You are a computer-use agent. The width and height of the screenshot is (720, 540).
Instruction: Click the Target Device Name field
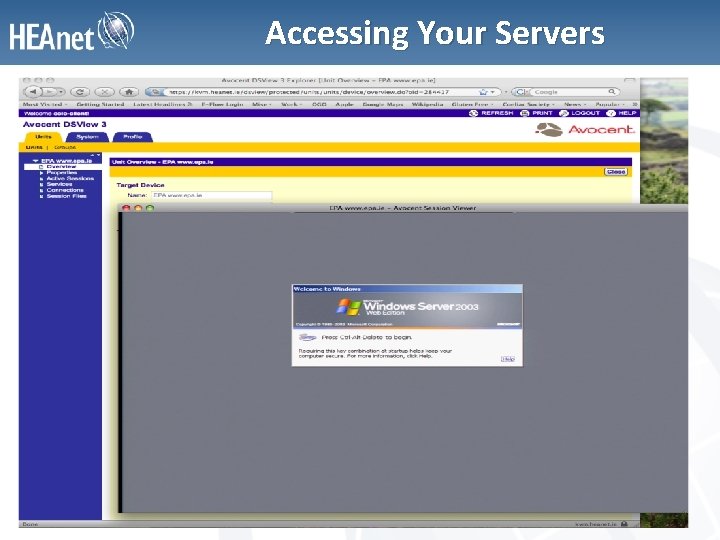click(212, 196)
